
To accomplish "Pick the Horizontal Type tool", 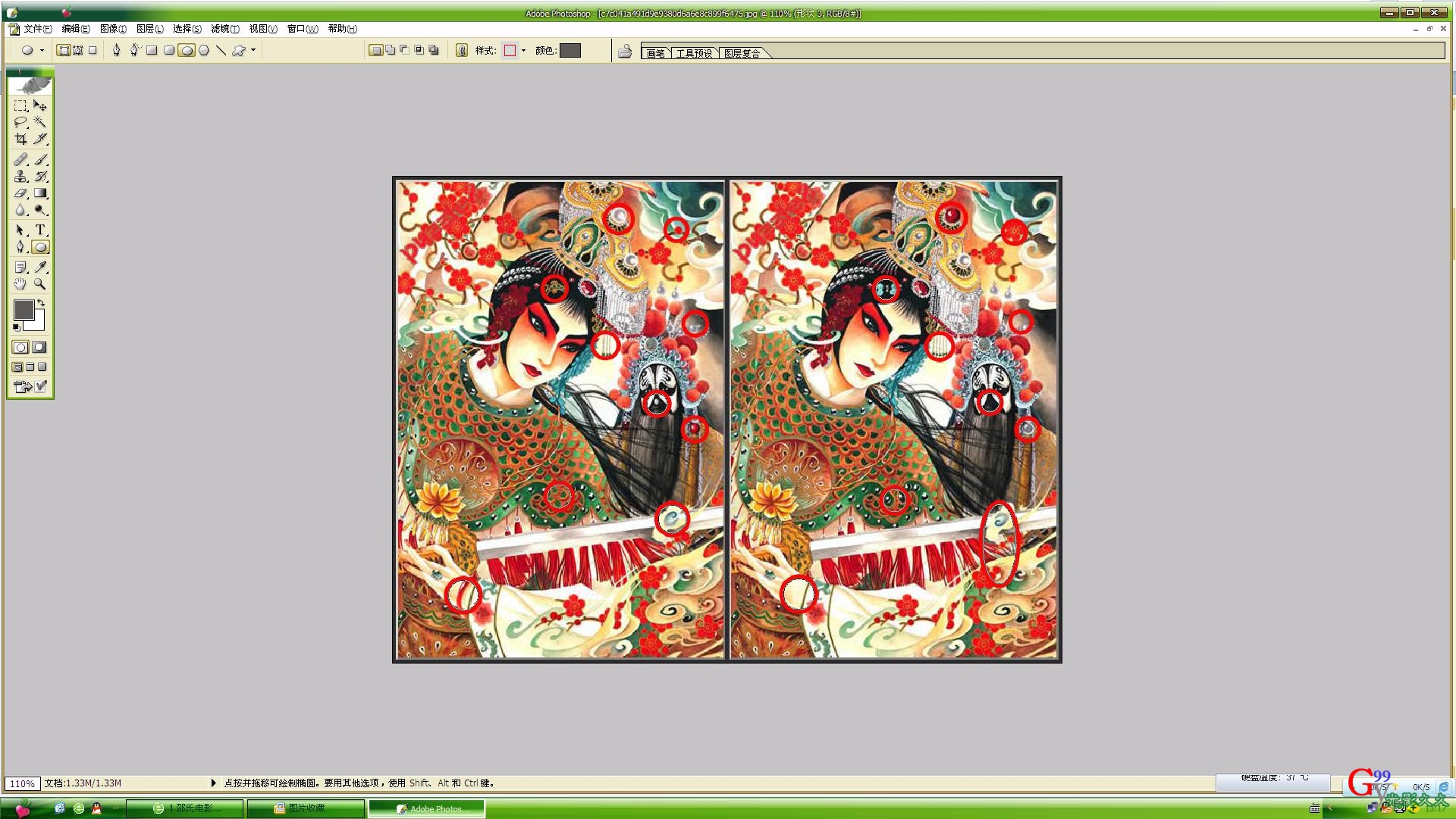I will pyautogui.click(x=40, y=230).
